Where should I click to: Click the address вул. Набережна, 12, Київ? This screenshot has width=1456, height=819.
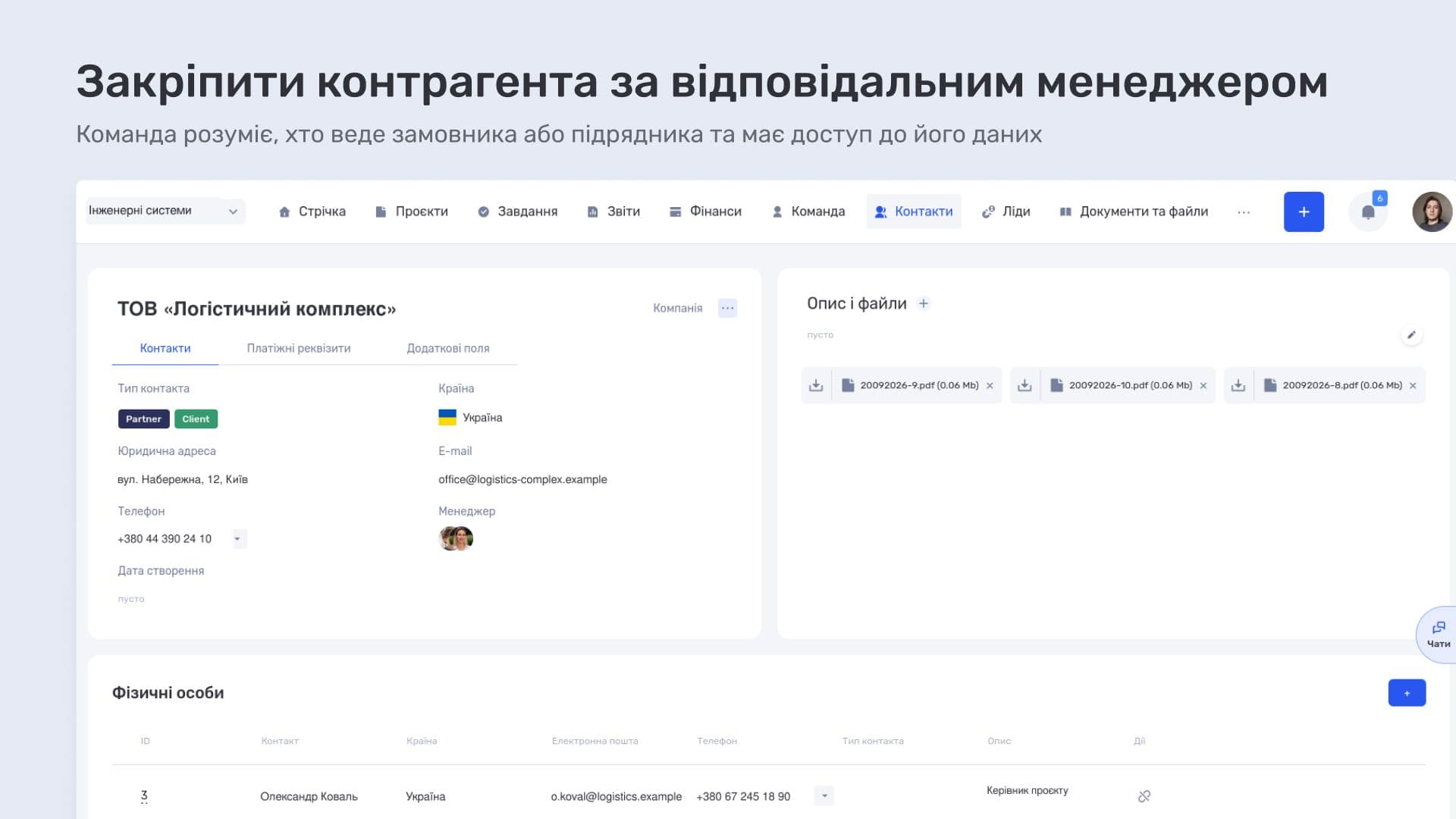[183, 479]
